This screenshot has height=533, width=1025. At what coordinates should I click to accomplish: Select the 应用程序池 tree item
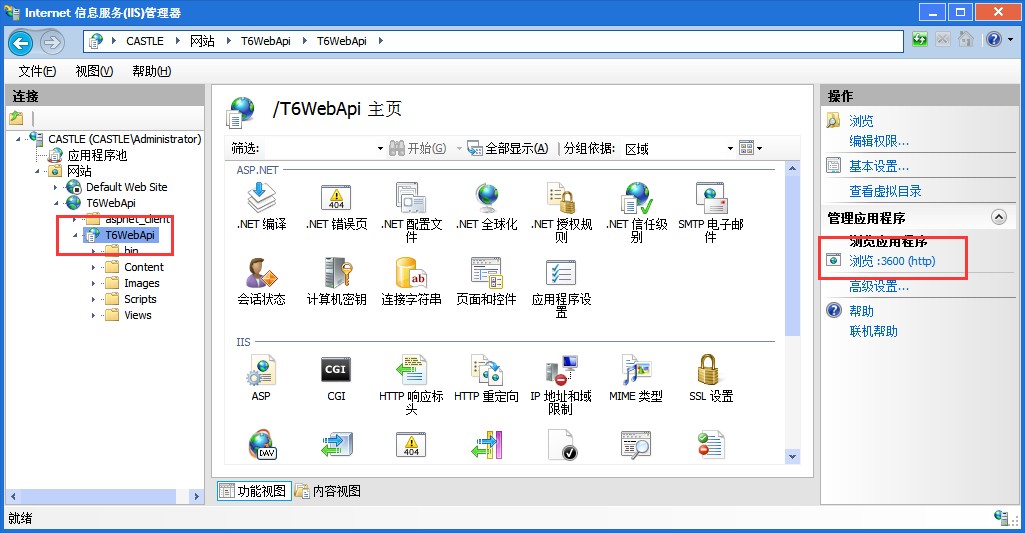click(97, 155)
